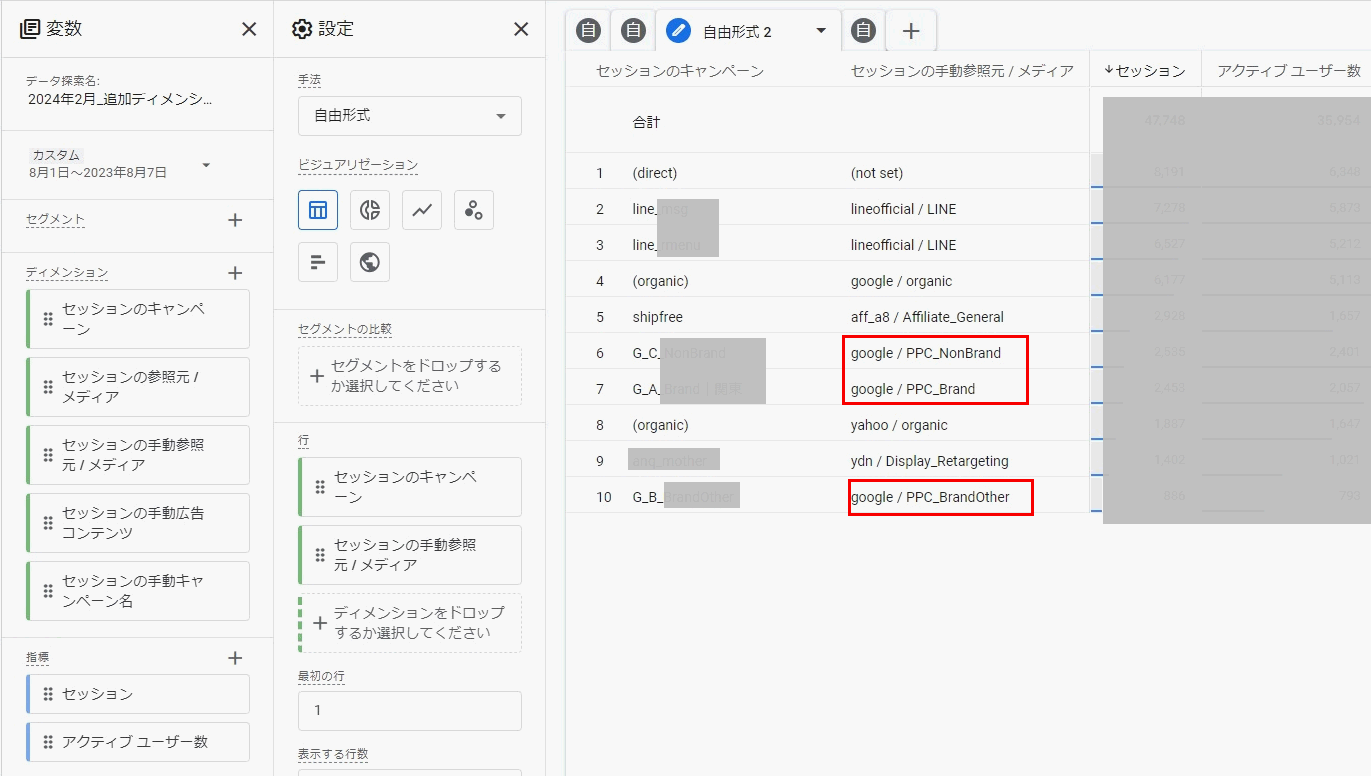Click the ↓セッション column header

coord(1145,71)
